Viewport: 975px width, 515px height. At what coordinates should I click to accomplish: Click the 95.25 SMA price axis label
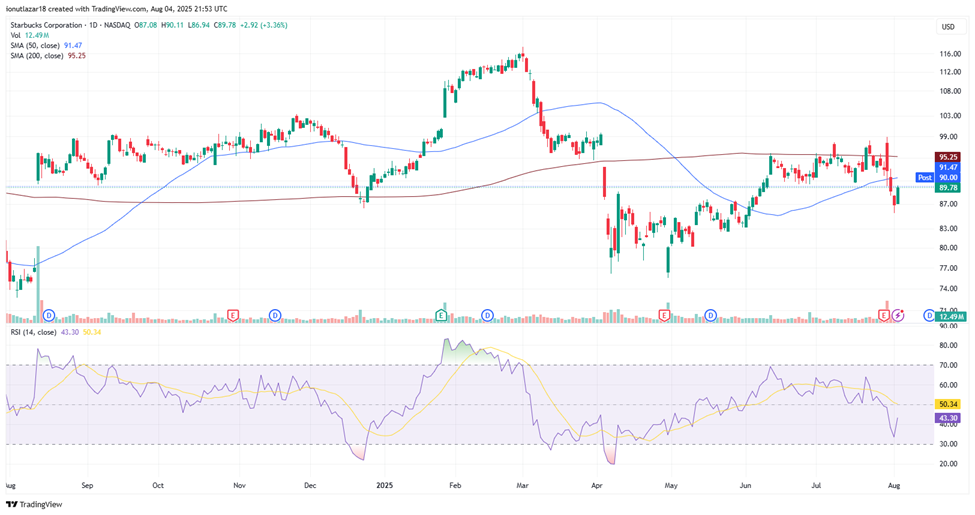[x=948, y=157]
